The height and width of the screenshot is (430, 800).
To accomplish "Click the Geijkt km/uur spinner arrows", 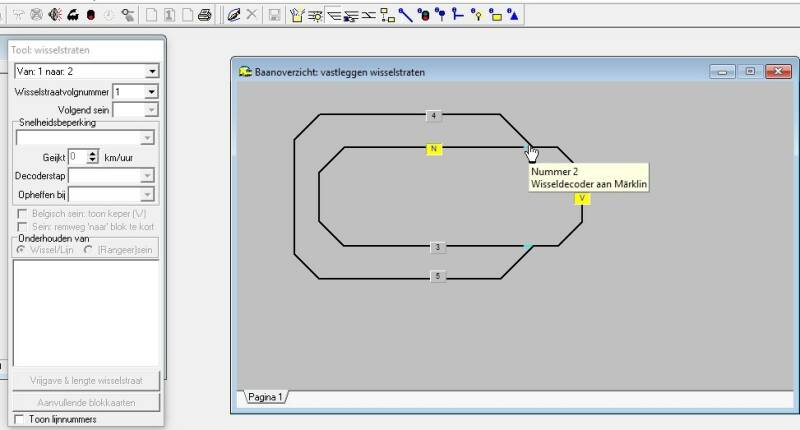I will click(x=92, y=157).
